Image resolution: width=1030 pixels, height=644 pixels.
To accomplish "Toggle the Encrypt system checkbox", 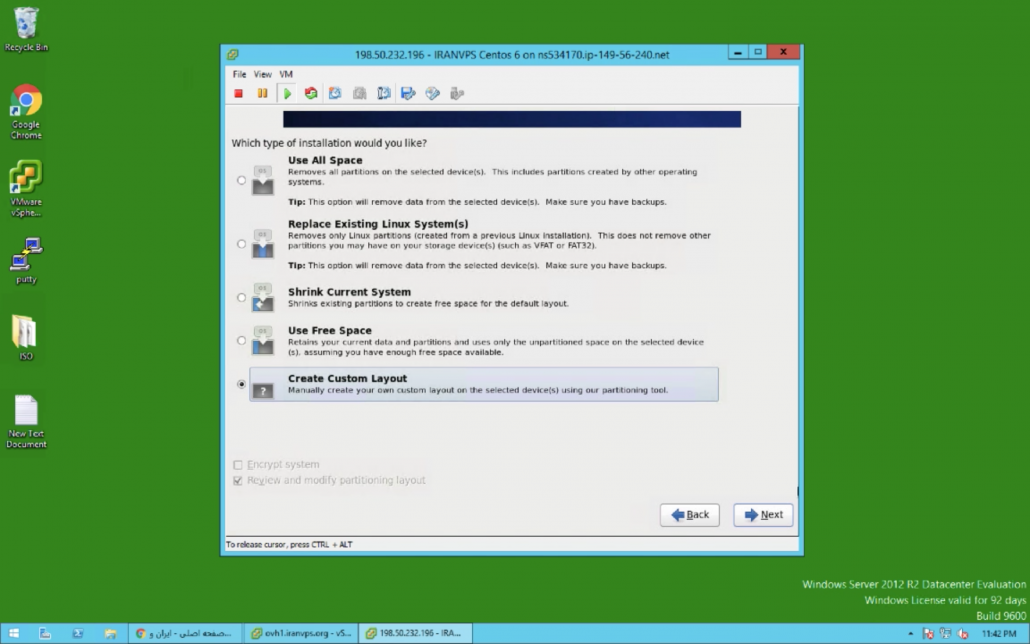I will pos(238,465).
